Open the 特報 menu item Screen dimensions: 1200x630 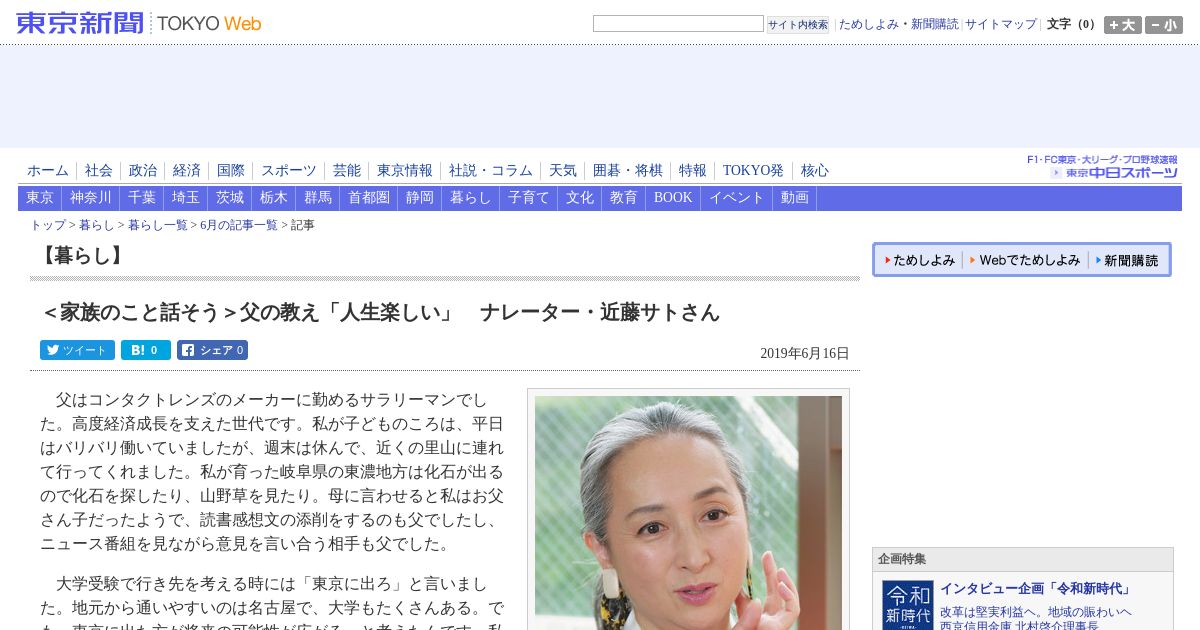pos(693,171)
